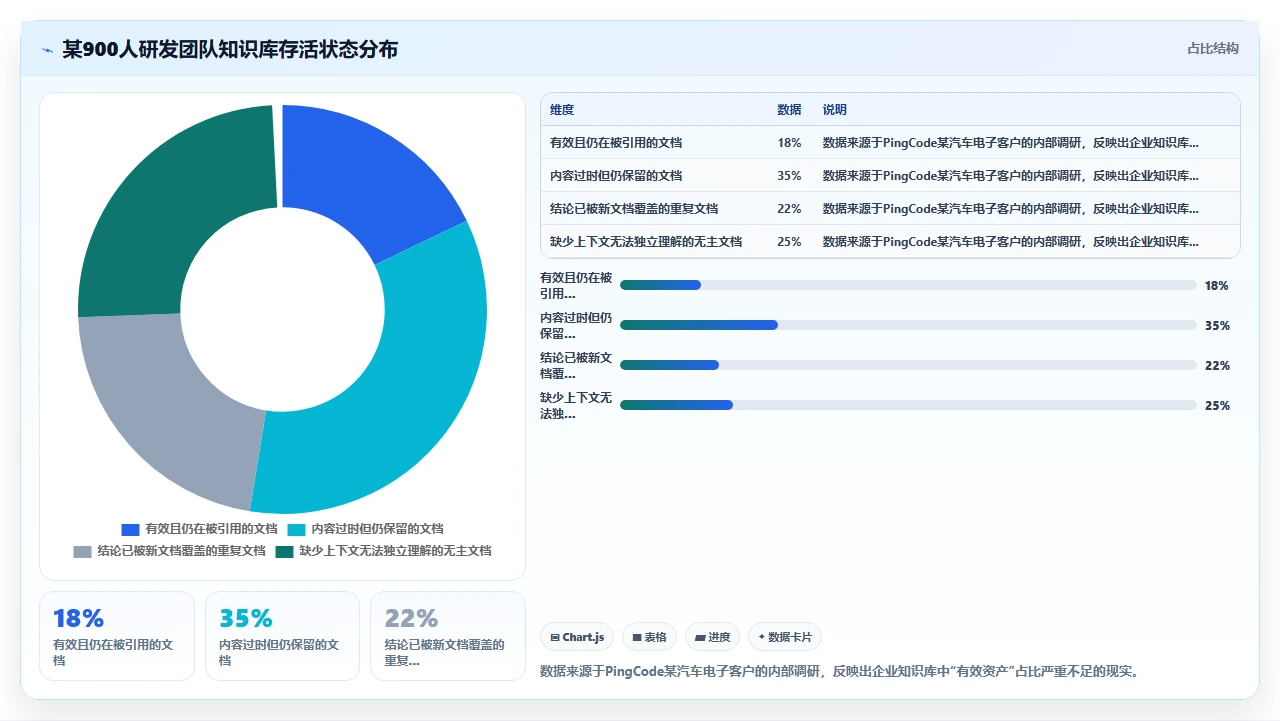1280x721 pixels.
Task: Click the 说明 column header
Action: coord(835,110)
